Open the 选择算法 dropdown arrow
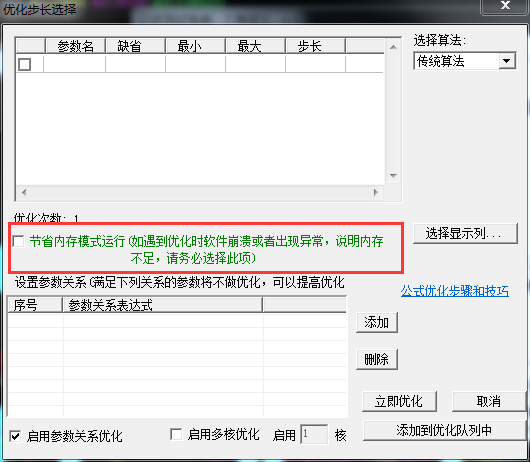This screenshot has height=462, width=530. [506, 61]
